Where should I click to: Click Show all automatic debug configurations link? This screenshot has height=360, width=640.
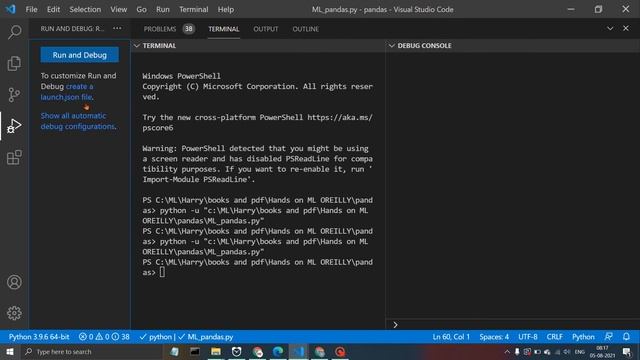[78, 121]
